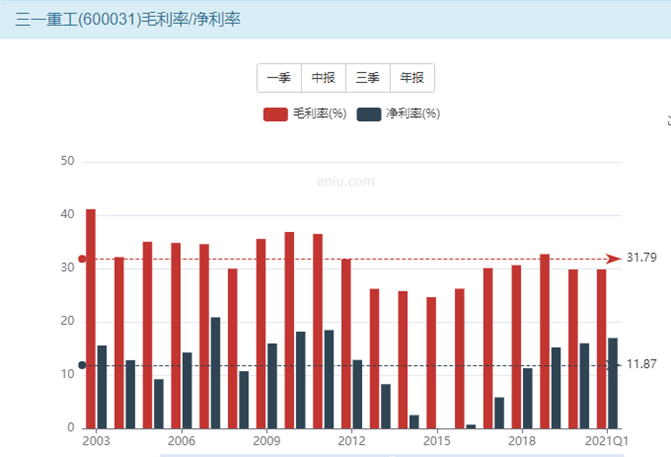Click the 2006 x-axis label
This screenshot has width=671, height=457.
(181, 441)
